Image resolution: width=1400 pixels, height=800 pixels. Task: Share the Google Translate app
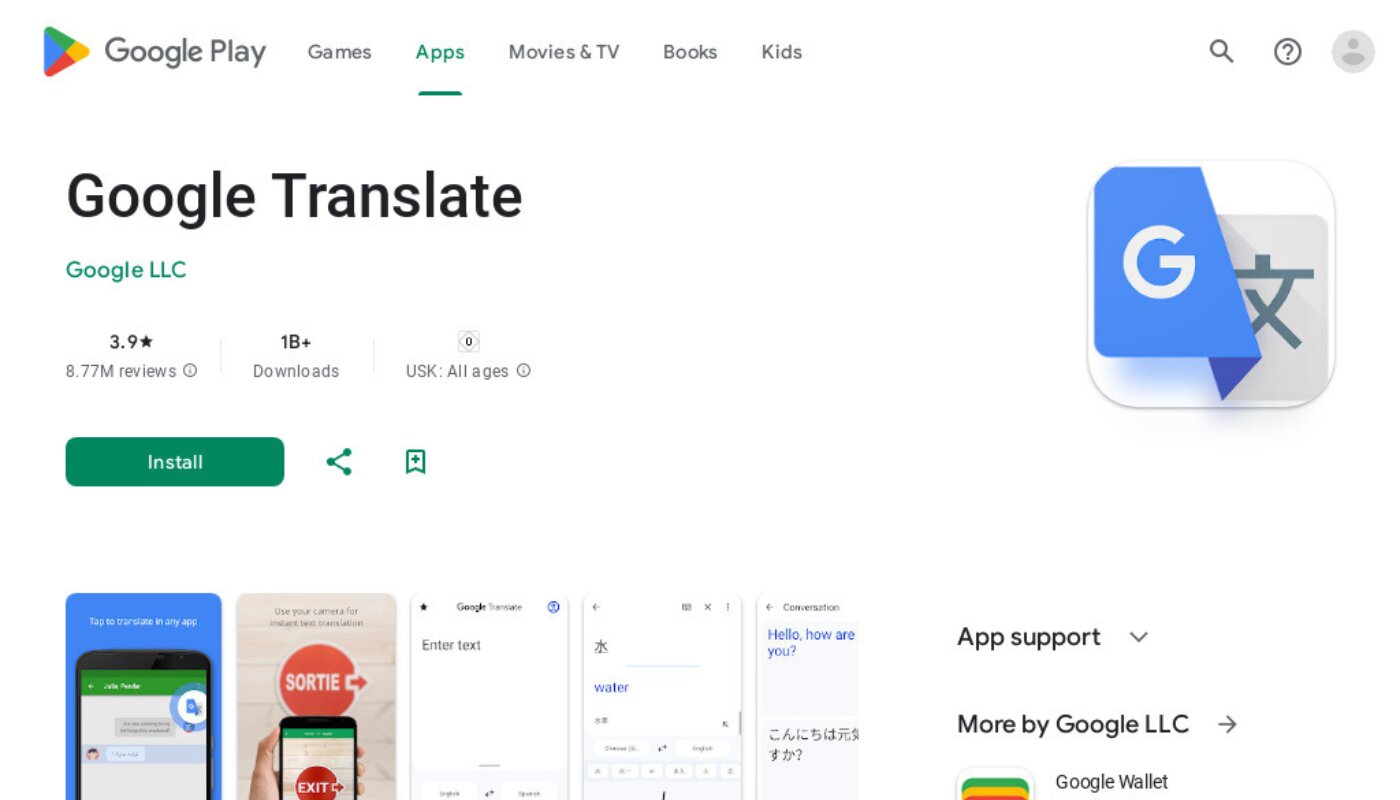pos(339,462)
